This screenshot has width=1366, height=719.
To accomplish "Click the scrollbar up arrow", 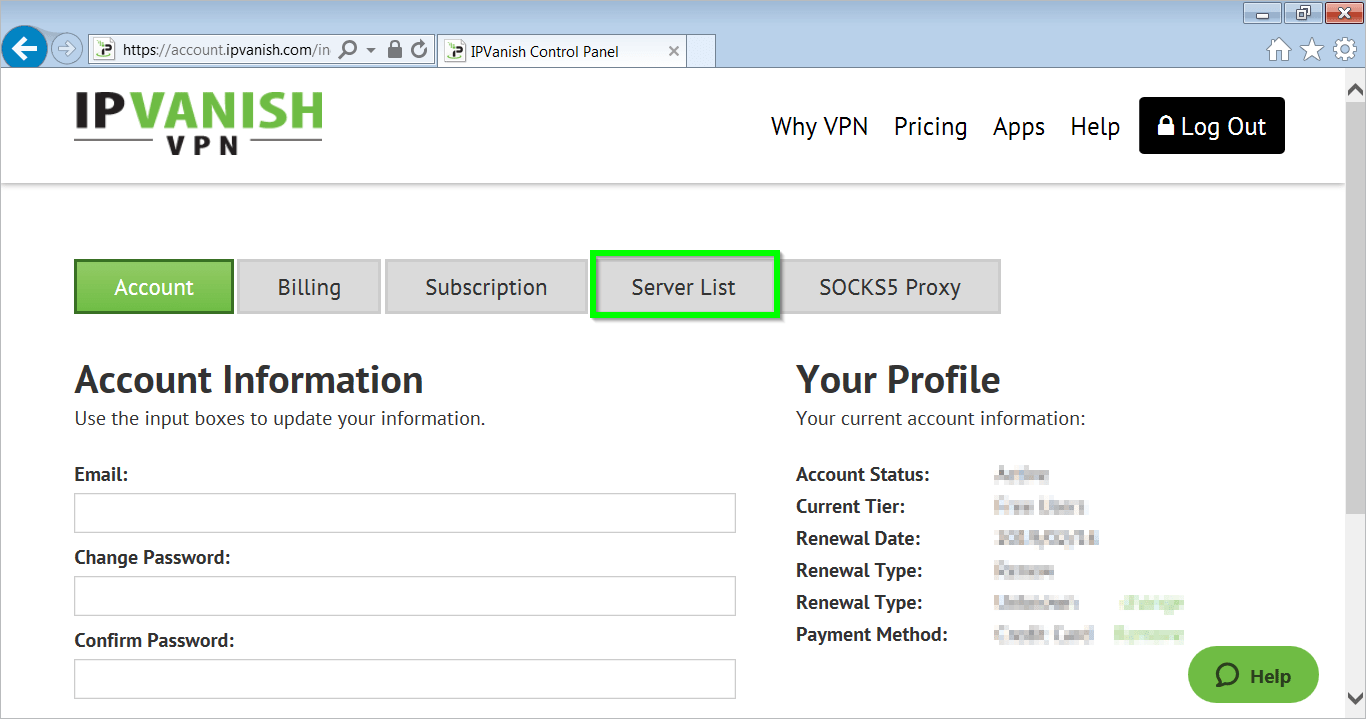I will tap(1355, 90).
